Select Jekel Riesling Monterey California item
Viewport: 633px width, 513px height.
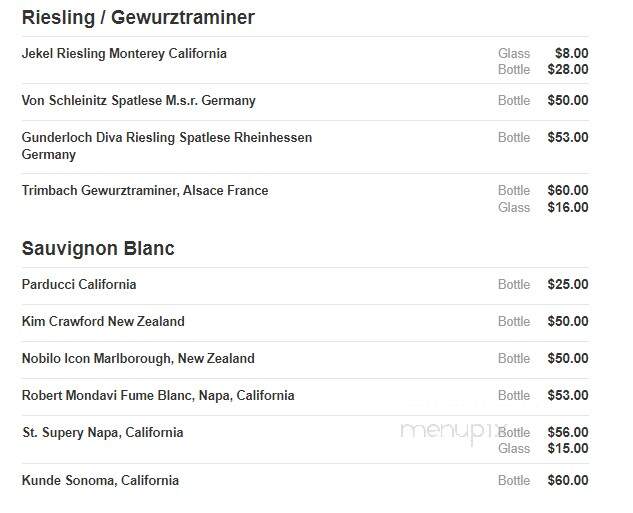[124, 53]
